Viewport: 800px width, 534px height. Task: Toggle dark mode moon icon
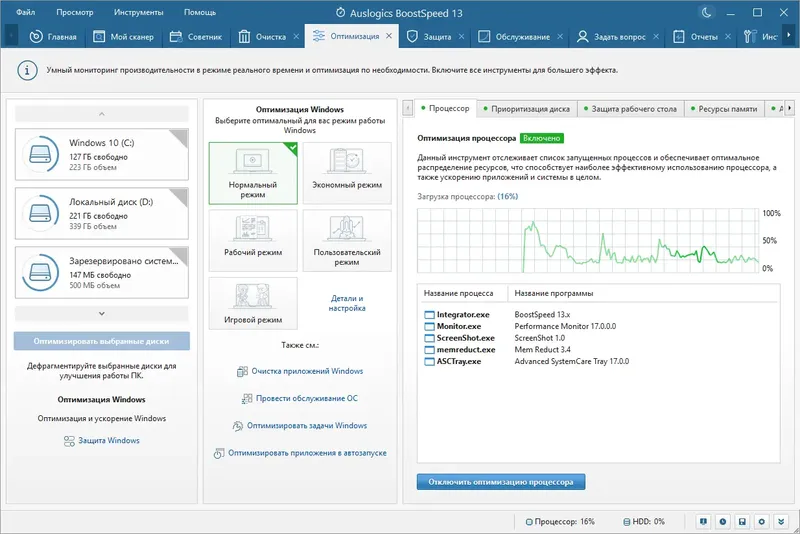(706, 13)
